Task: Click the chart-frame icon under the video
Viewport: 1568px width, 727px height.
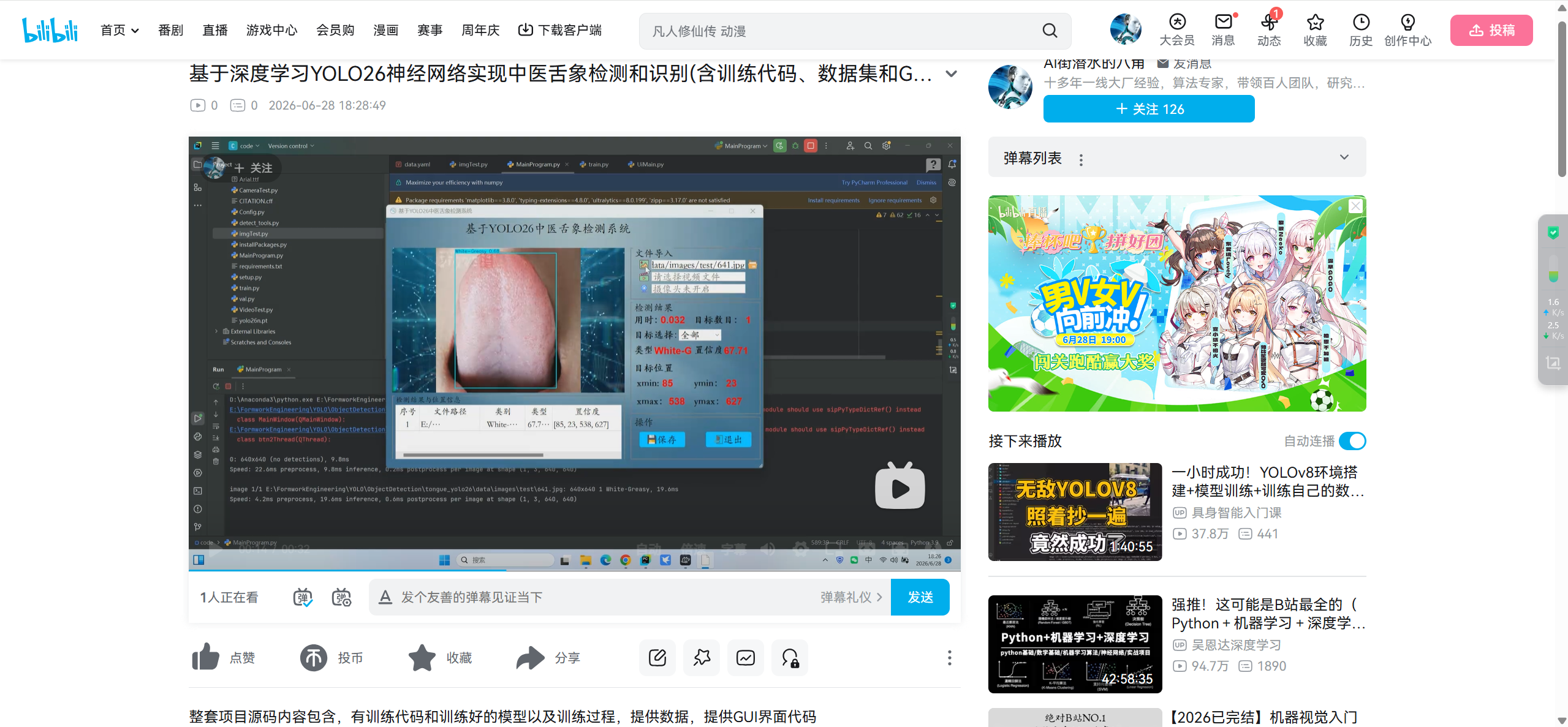Action: pos(746,658)
